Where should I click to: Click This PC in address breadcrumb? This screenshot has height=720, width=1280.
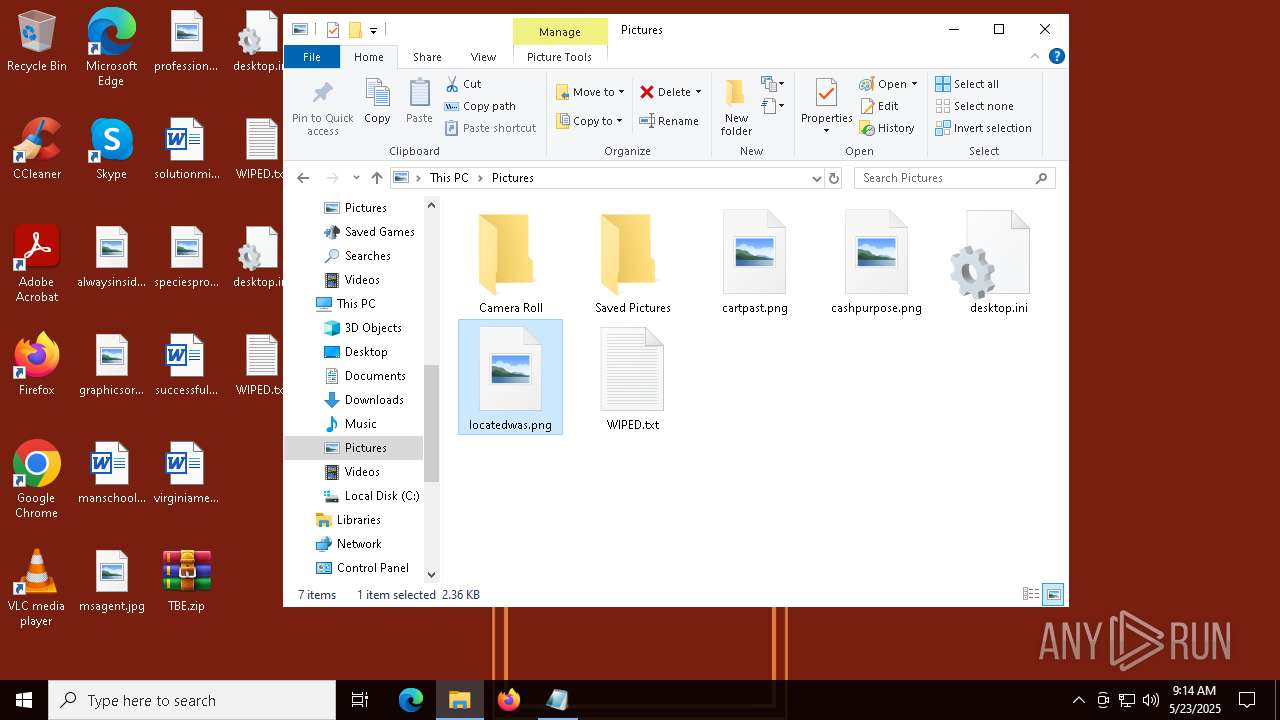click(x=449, y=178)
